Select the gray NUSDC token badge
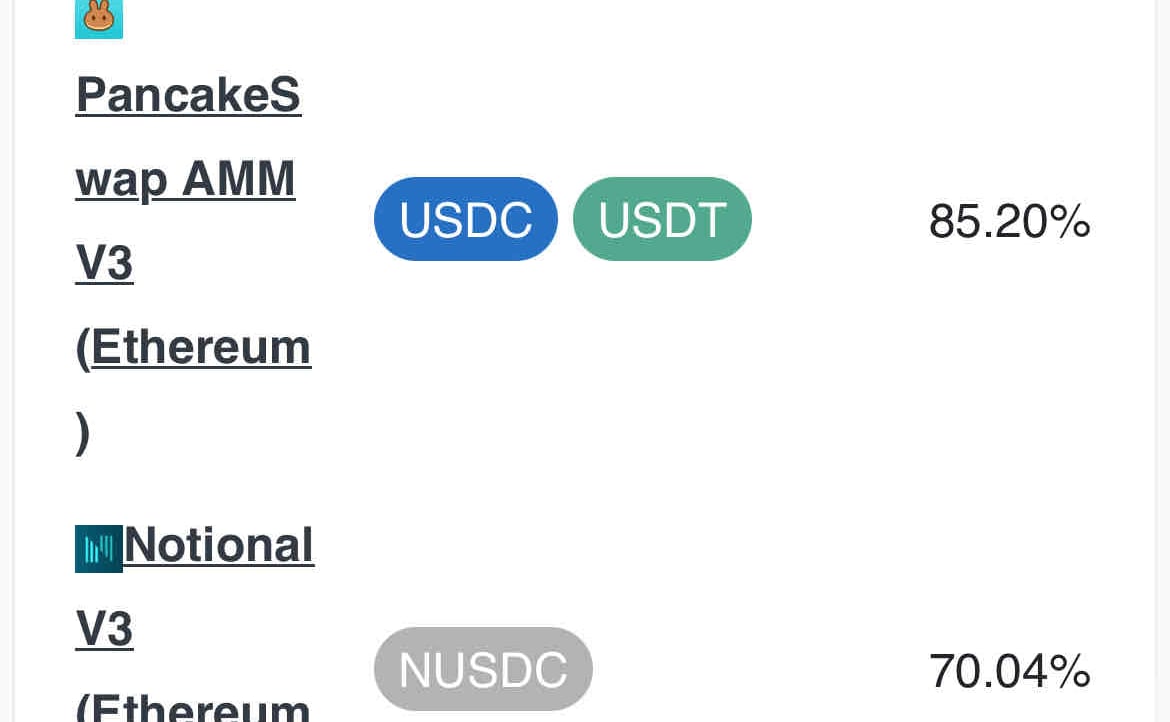Image resolution: width=1170 pixels, height=722 pixels. 483,669
